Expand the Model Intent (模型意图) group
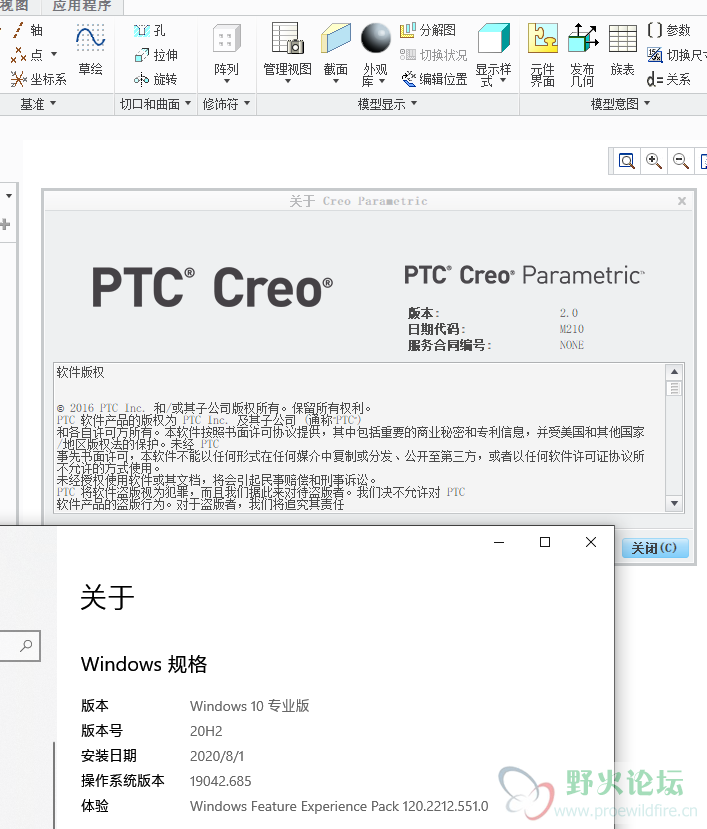Viewport: 707px width, 829px height. click(x=620, y=104)
